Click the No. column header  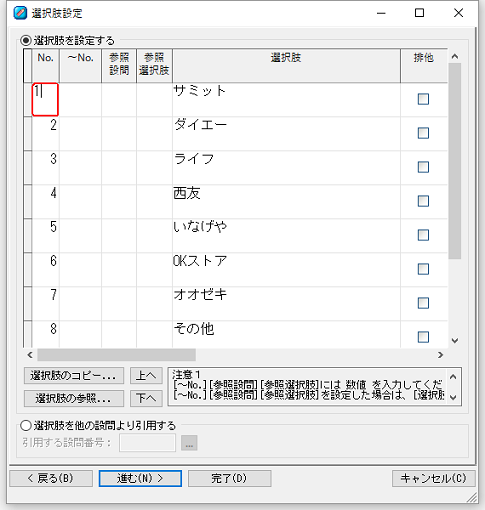(46, 66)
